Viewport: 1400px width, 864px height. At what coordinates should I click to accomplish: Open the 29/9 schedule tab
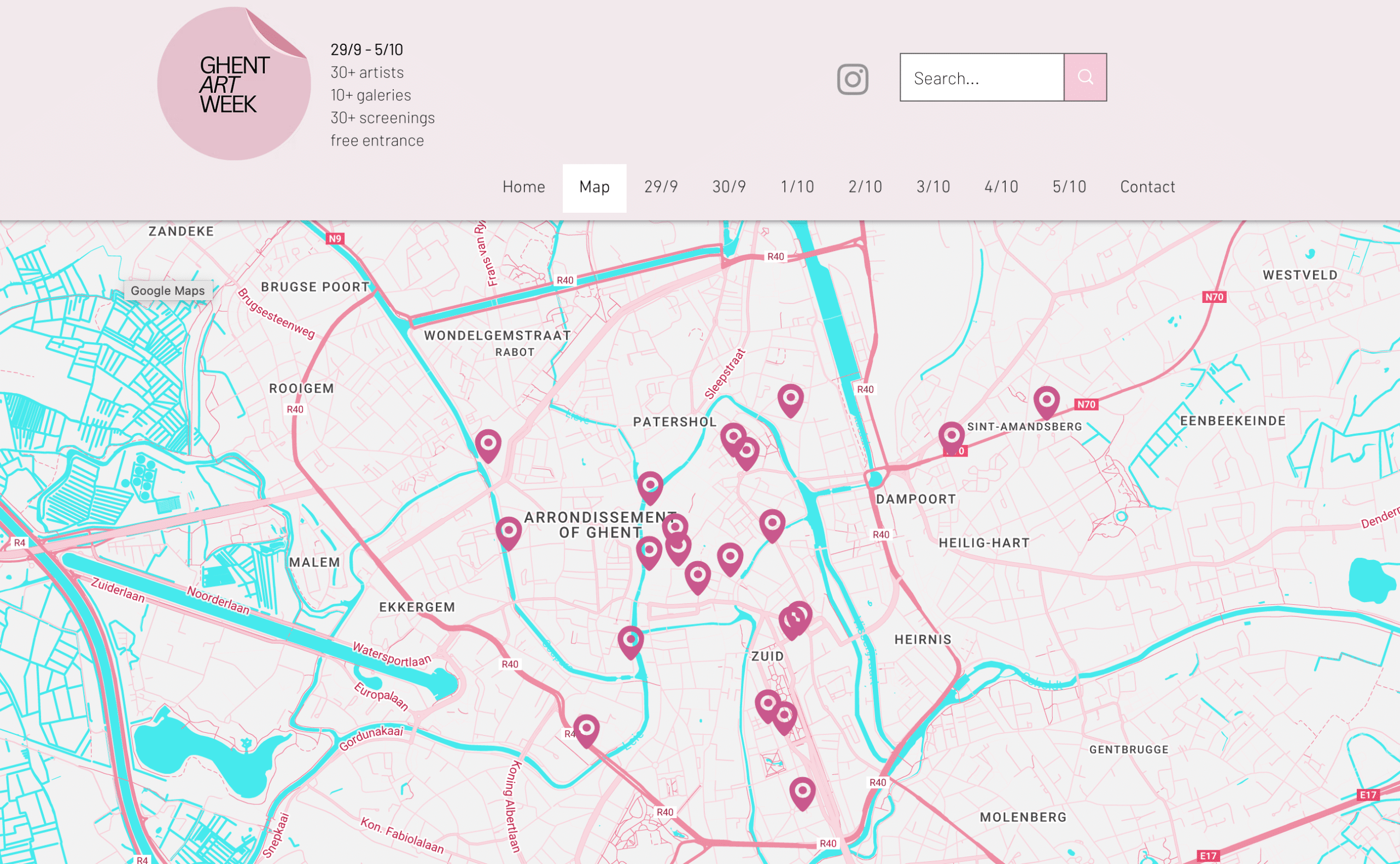coord(661,187)
